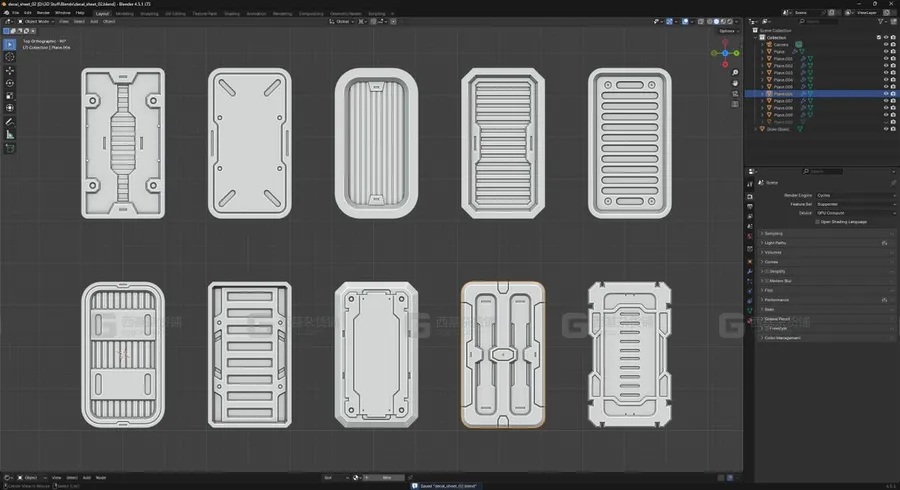900x490 pixels.
Task: Open the Global transform orientation dropdown
Action: click(342, 21)
